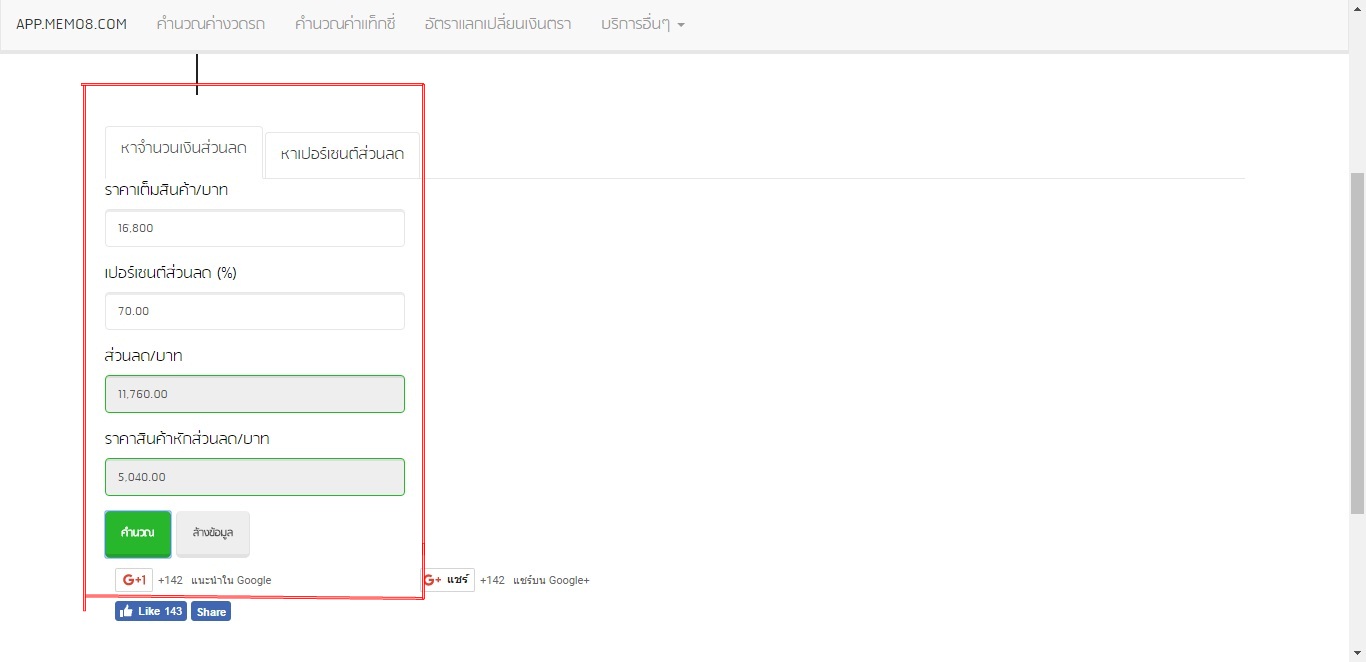Image resolution: width=1366 pixels, height=662 pixels.
Task: Open คำนวณค่างวดรถ menu item
Action: point(211,24)
